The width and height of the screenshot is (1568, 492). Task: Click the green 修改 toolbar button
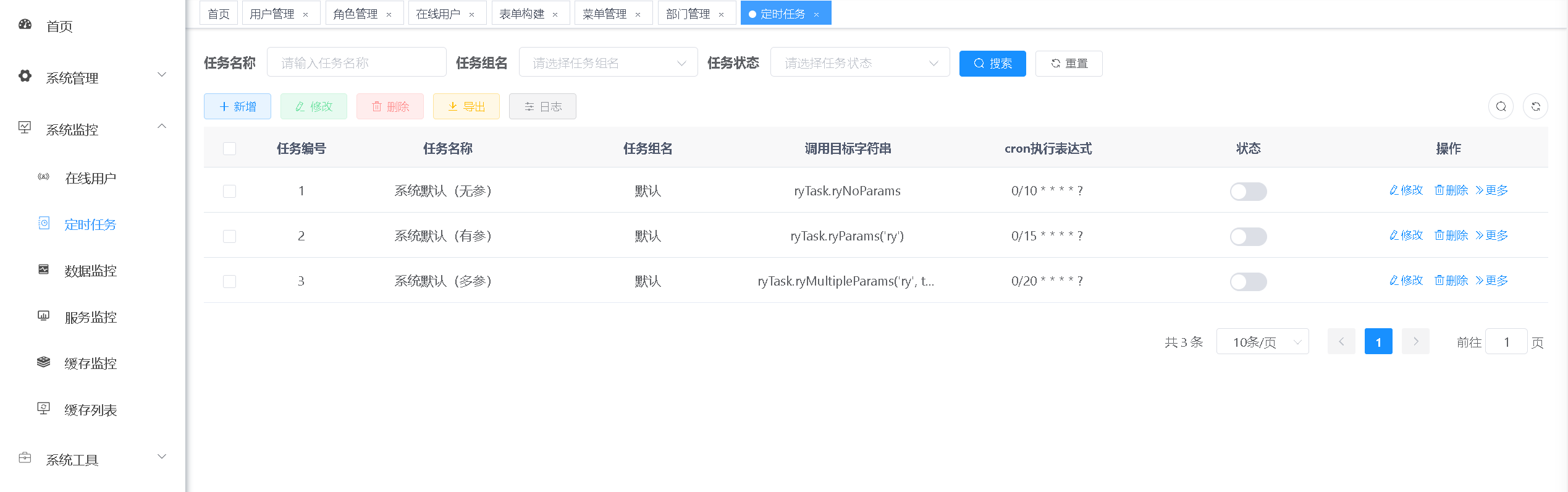(x=314, y=106)
